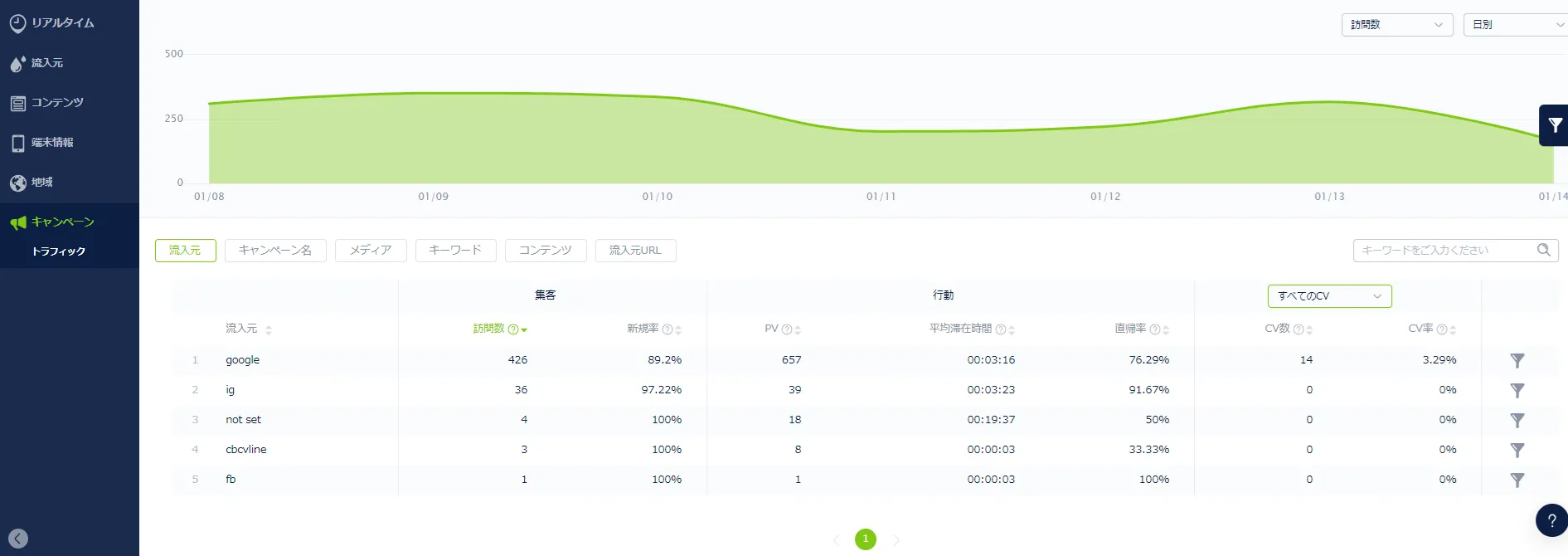Switch to the キャンペーン名 tab

(275, 251)
